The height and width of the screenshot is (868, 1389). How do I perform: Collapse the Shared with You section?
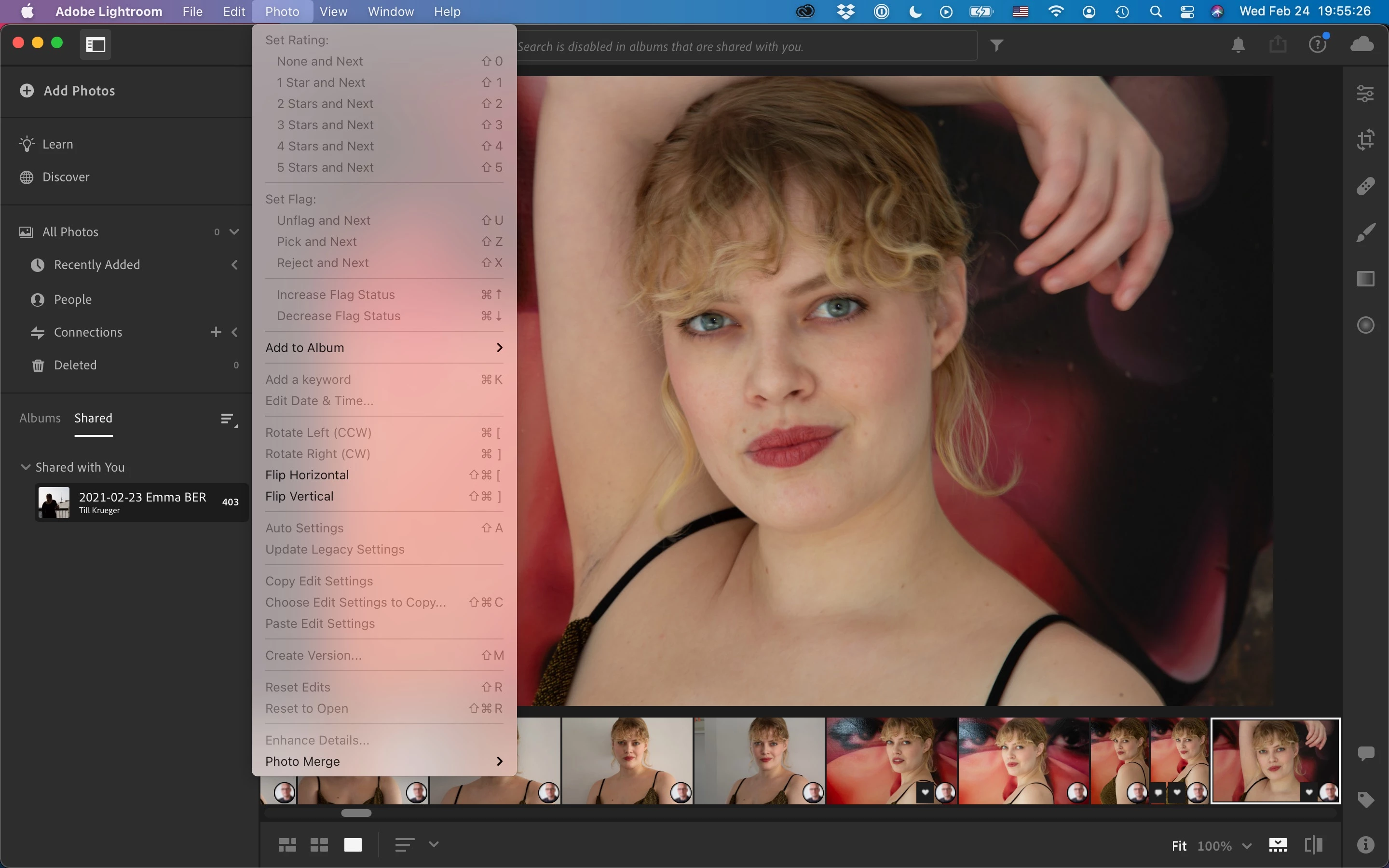coord(25,467)
